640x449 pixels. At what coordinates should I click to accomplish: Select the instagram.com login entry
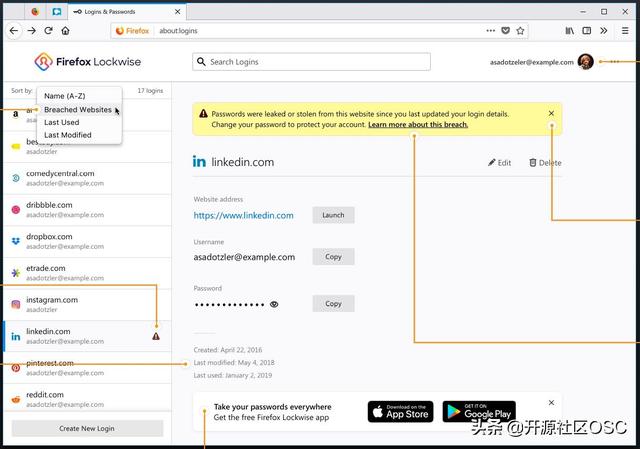tap(87, 305)
